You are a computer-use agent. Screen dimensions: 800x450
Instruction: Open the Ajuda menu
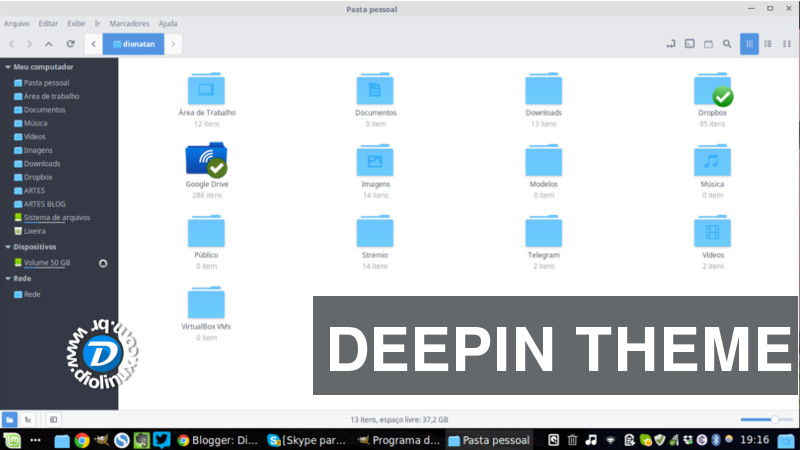click(168, 23)
